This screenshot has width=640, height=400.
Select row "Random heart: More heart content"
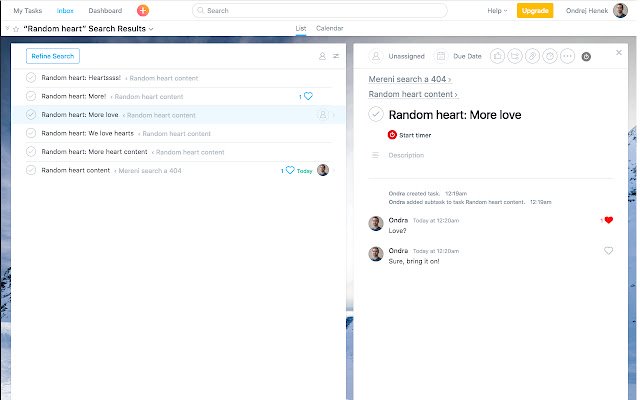(x=178, y=151)
